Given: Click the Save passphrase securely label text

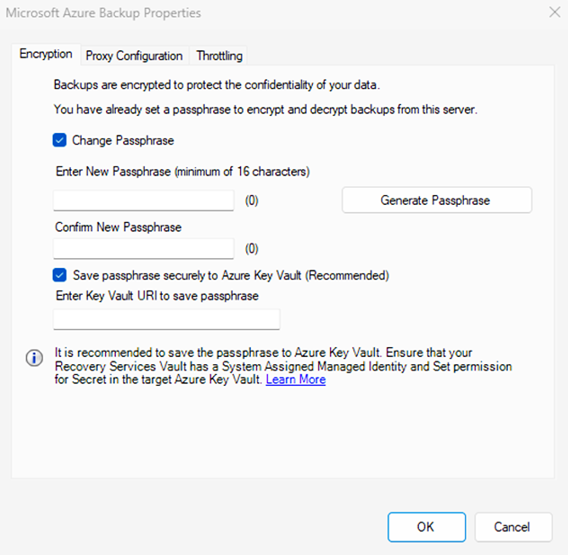Looking at the screenshot, I should click(231, 275).
